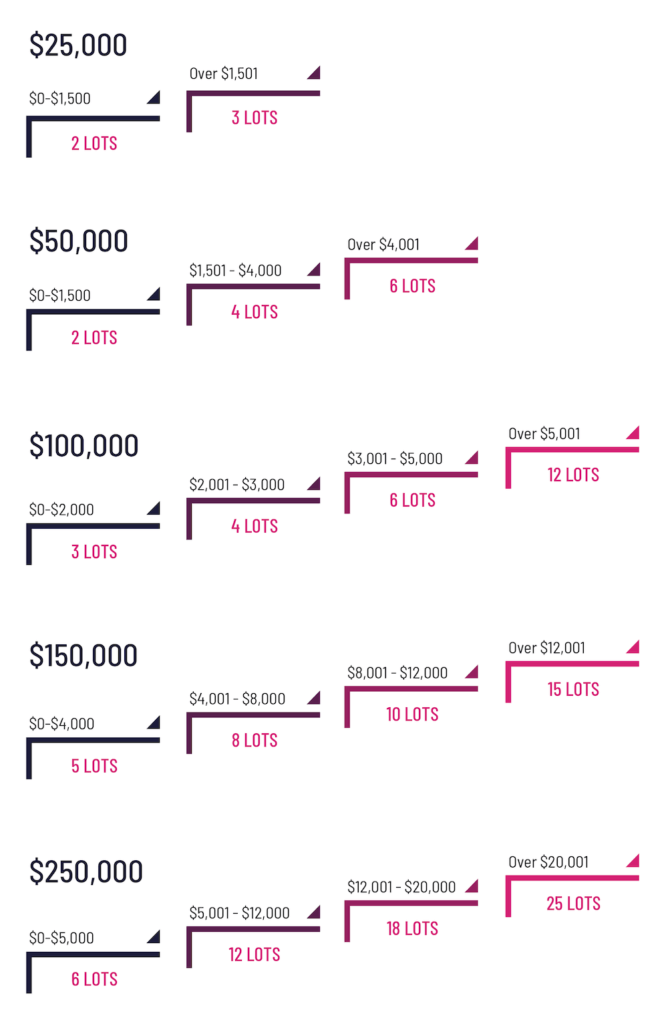Click the 10 LOTS tier label
Screen dimensions: 668x1024
click(x=412, y=714)
